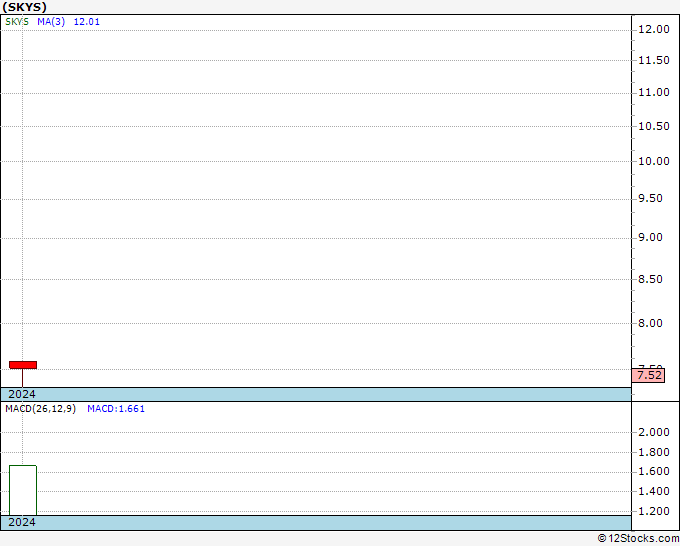Click the 9.00 price axis label

click(650, 238)
